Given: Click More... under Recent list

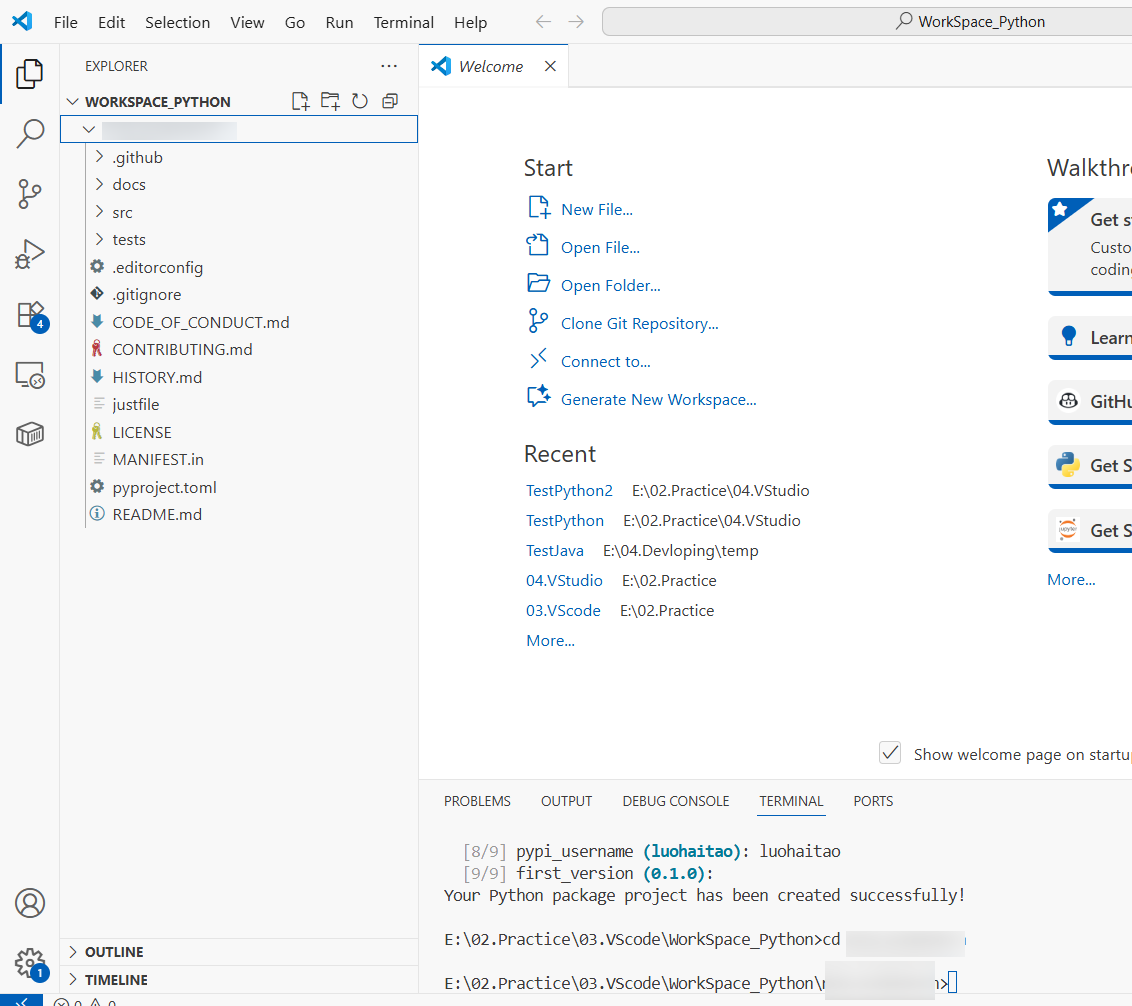Looking at the screenshot, I should point(550,641).
